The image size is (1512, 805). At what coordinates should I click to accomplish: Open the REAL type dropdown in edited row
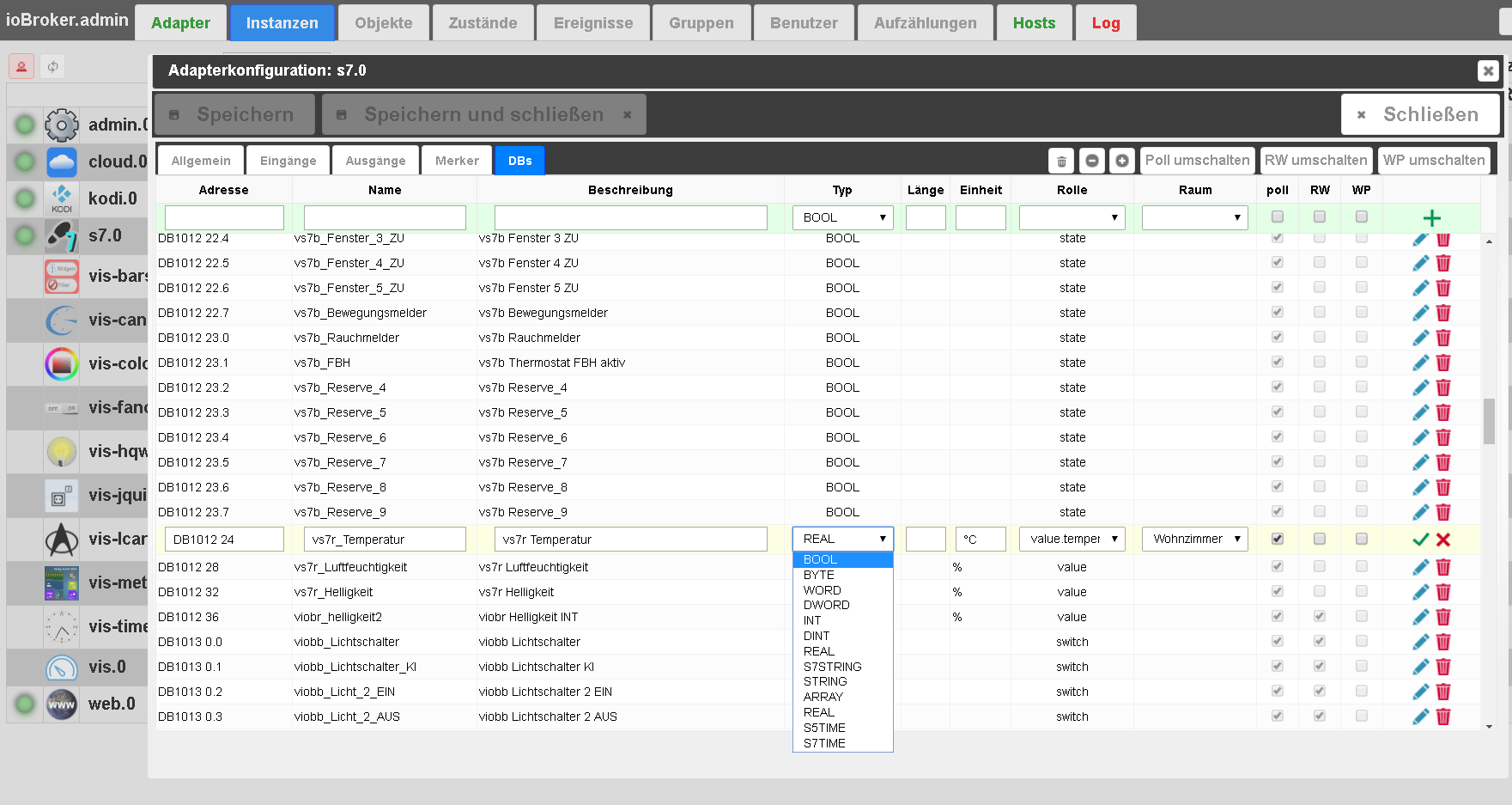pyautogui.click(x=843, y=539)
